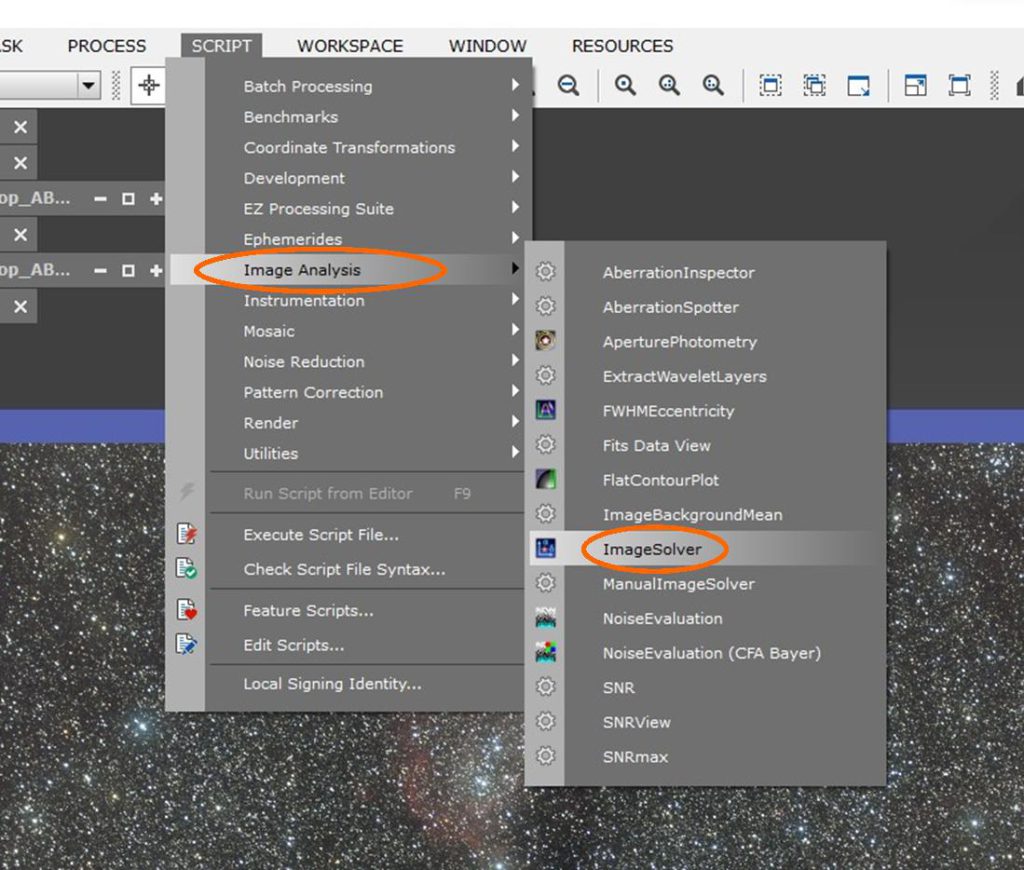Click the Edit Scripts pencil icon
Image resolution: width=1024 pixels, height=870 pixels.
[x=186, y=645]
